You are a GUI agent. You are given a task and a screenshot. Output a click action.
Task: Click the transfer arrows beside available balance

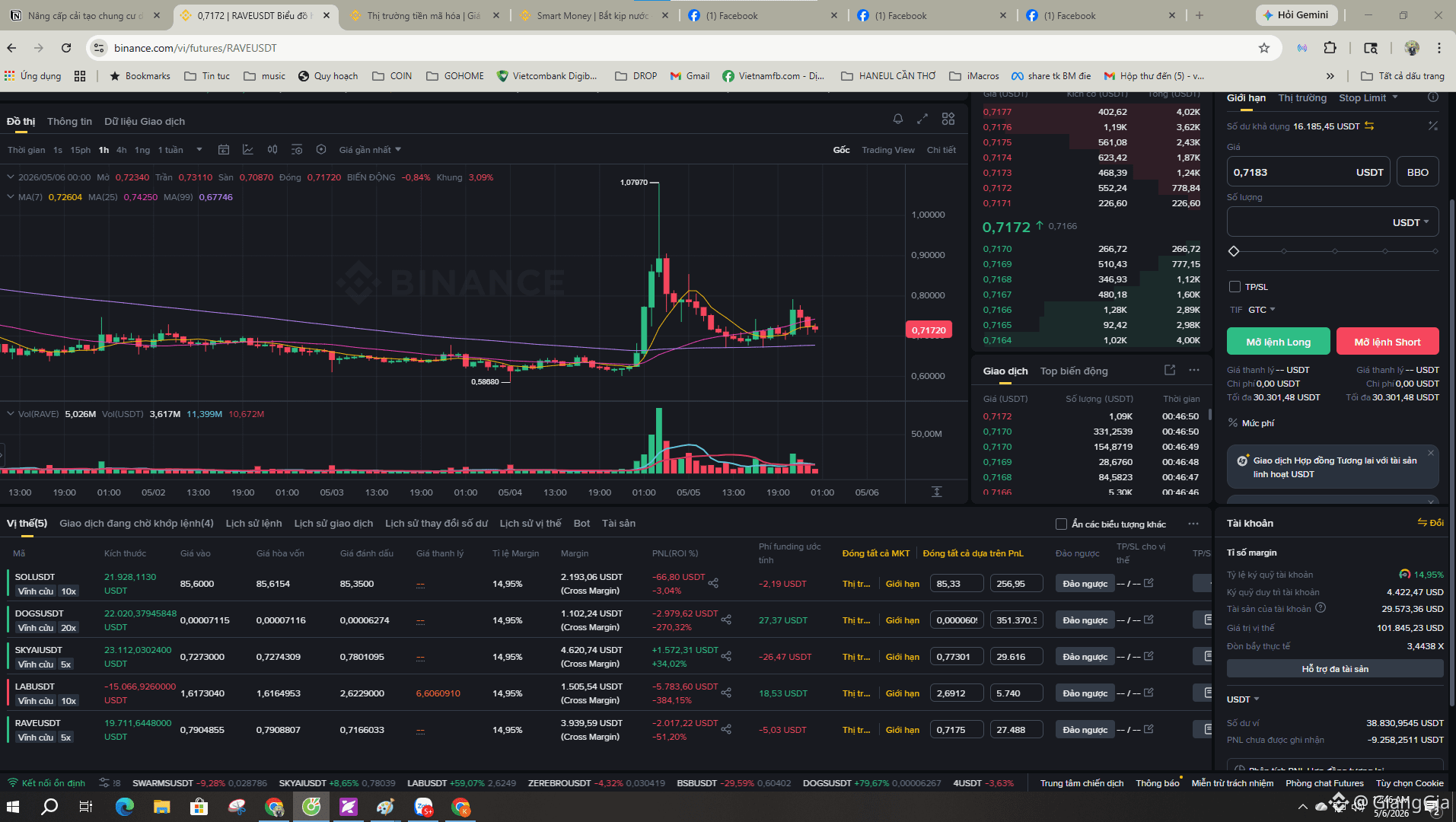tap(1369, 126)
